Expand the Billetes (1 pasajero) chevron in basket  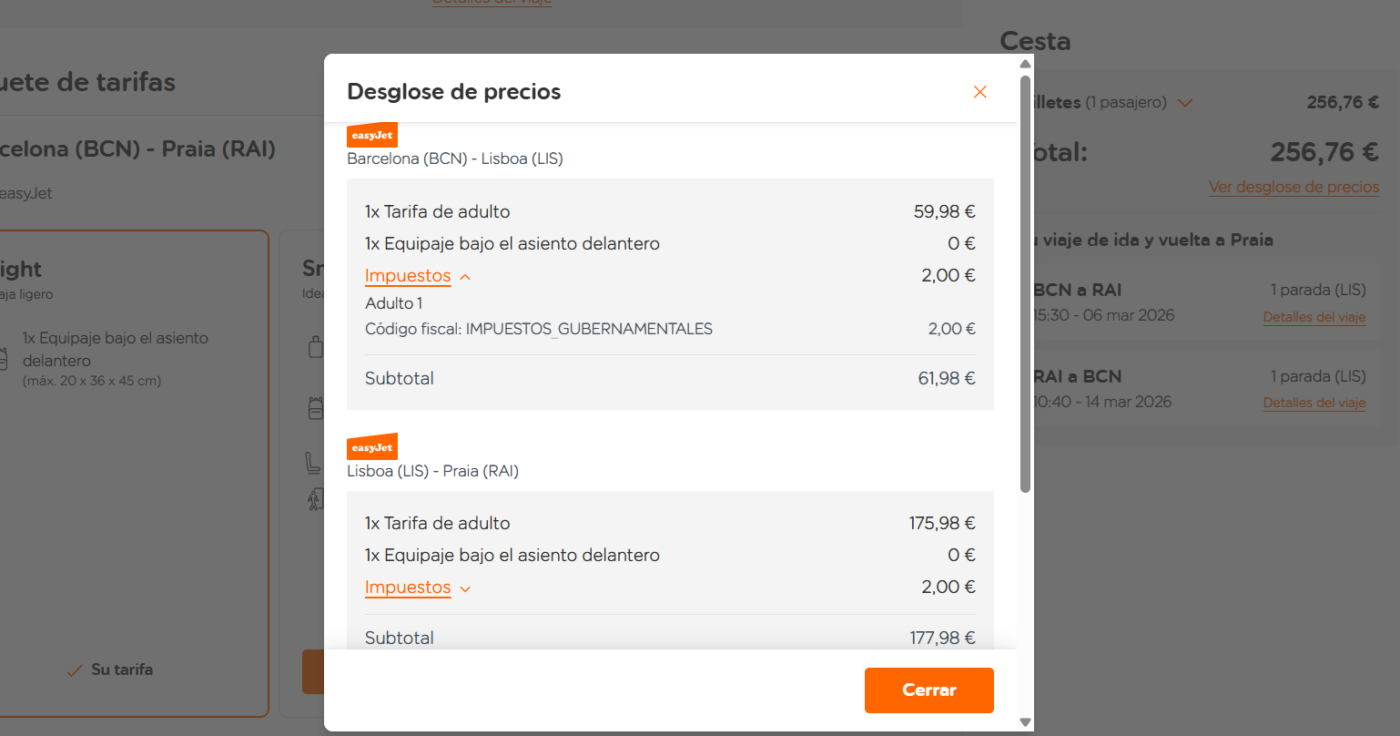click(x=1185, y=103)
